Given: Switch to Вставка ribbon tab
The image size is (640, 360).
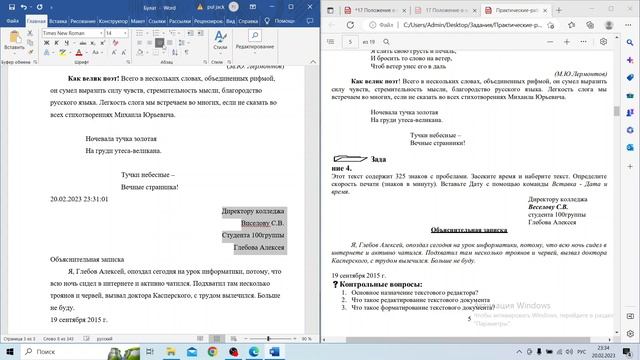Looking at the screenshot, I should tap(58, 21).
